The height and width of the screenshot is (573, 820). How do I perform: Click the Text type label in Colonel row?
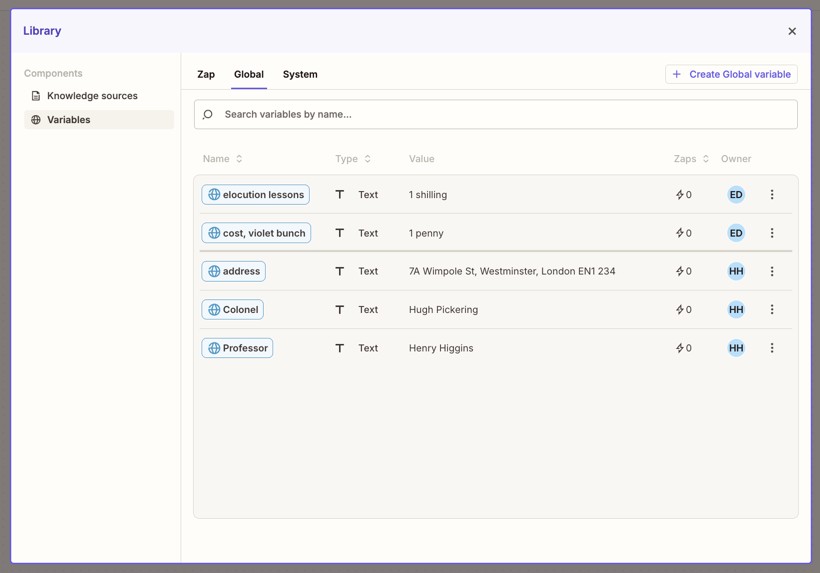(x=368, y=310)
